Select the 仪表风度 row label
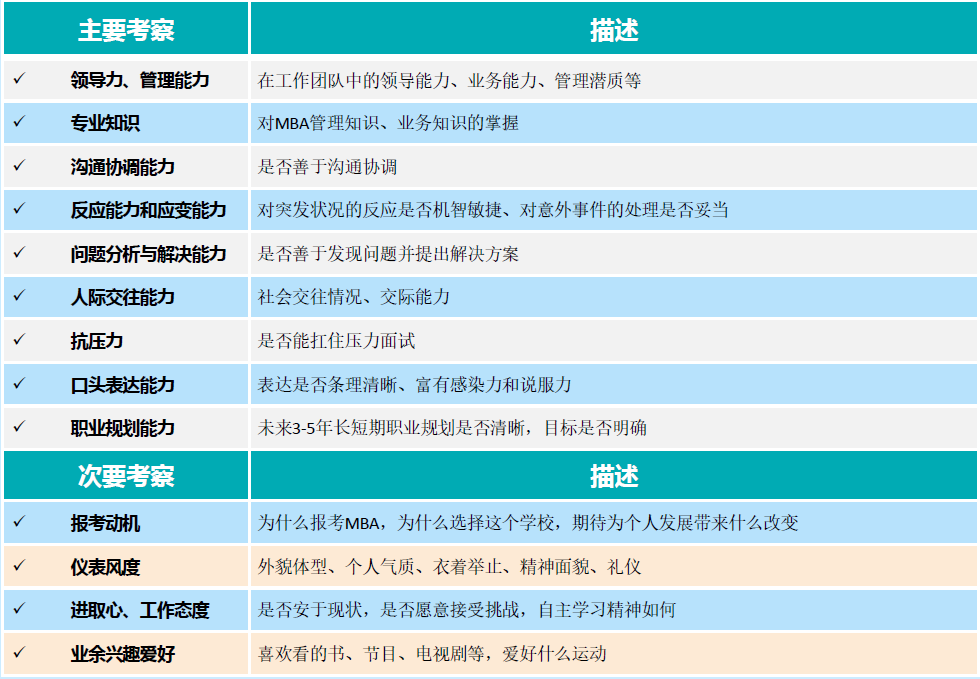 tap(105, 567)
